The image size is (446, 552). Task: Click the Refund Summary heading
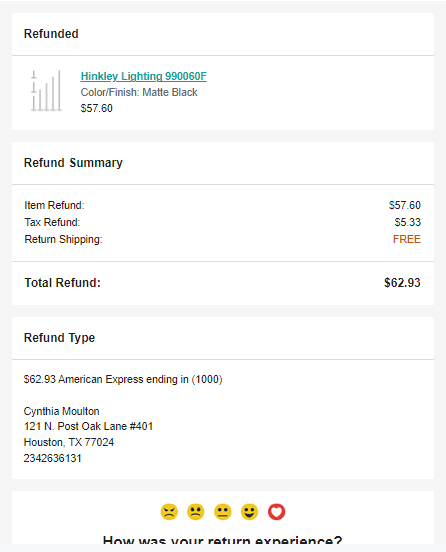coord(73,163)
